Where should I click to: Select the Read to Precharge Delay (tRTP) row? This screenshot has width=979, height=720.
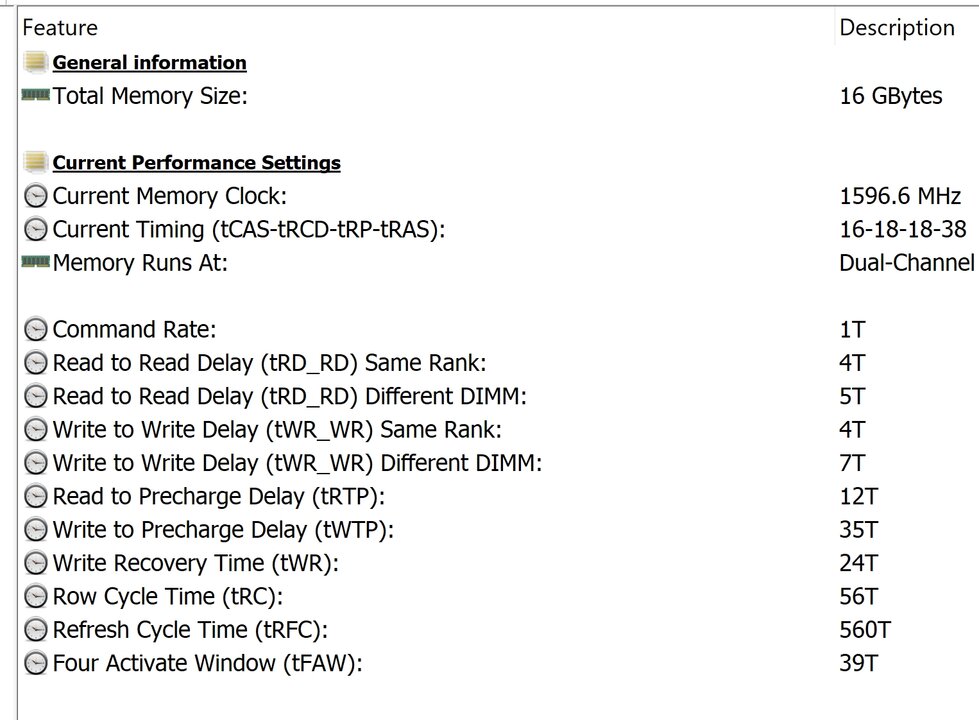pos(498,496)
